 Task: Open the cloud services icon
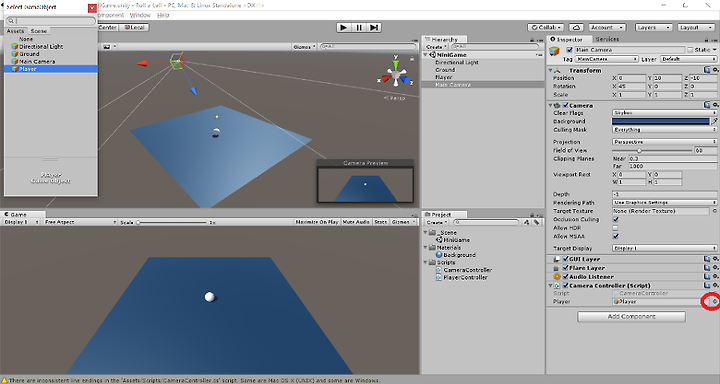(x=576, y=27)
